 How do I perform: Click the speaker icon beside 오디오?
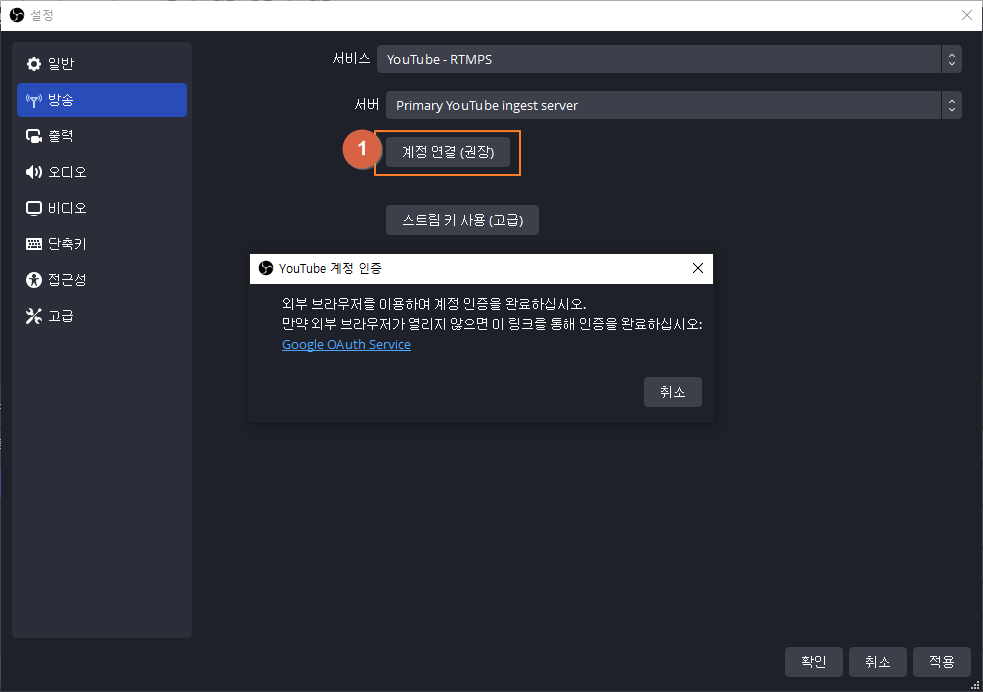(34, 172)
